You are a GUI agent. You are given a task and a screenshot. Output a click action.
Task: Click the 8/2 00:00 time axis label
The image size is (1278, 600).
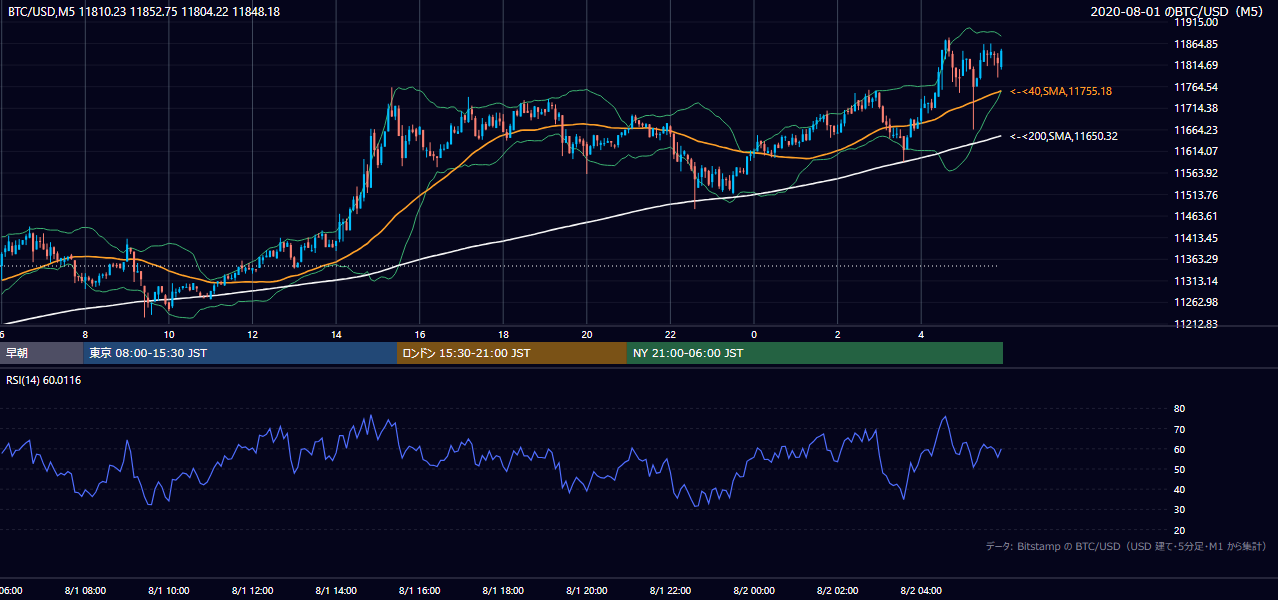(755, 591)
